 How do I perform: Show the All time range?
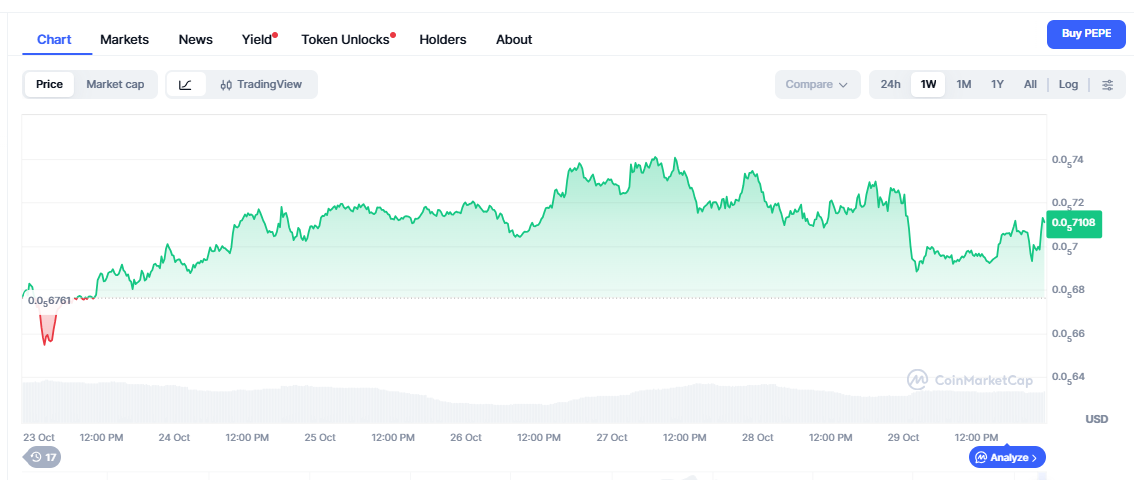pos(1030,85)
